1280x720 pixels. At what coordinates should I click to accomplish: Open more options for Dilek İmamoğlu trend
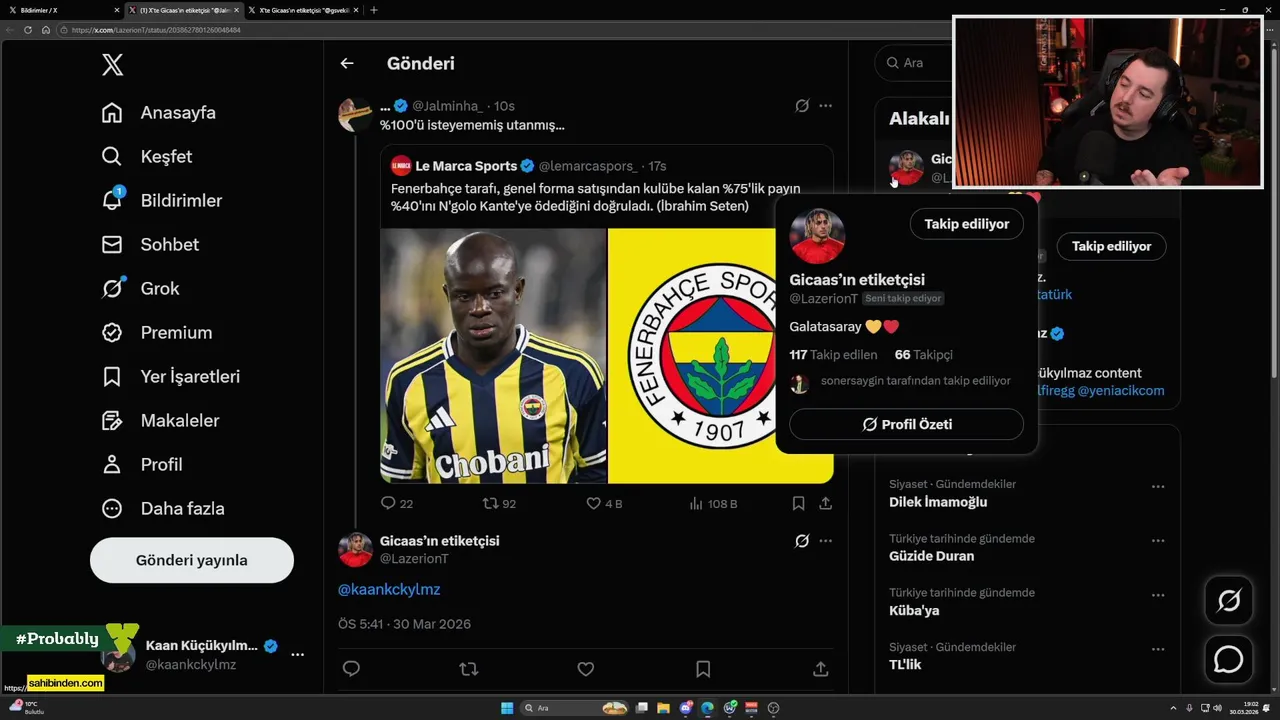tap(1158, 487)
